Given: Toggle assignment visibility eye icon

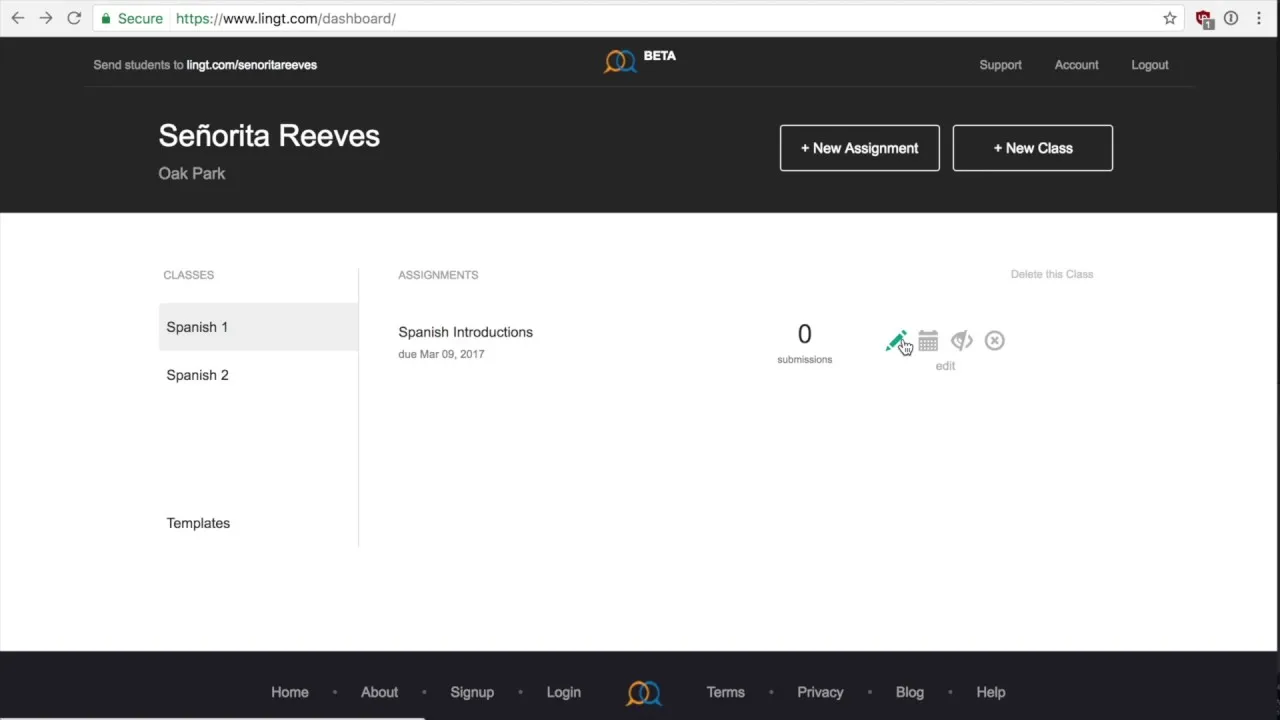Looking at the screenshot, I should pyautogui.click(x=961, y=341).
